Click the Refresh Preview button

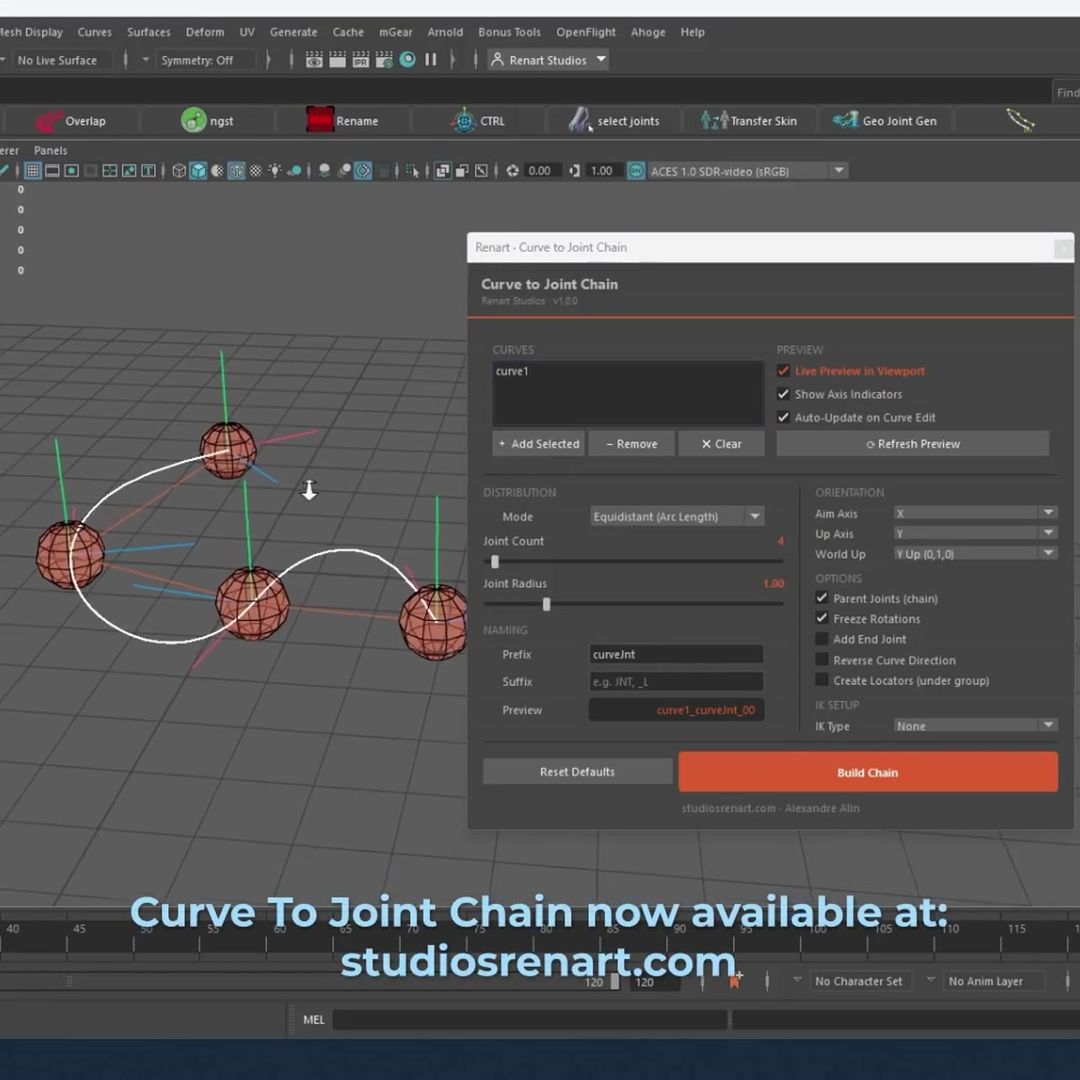coord(913,444)
